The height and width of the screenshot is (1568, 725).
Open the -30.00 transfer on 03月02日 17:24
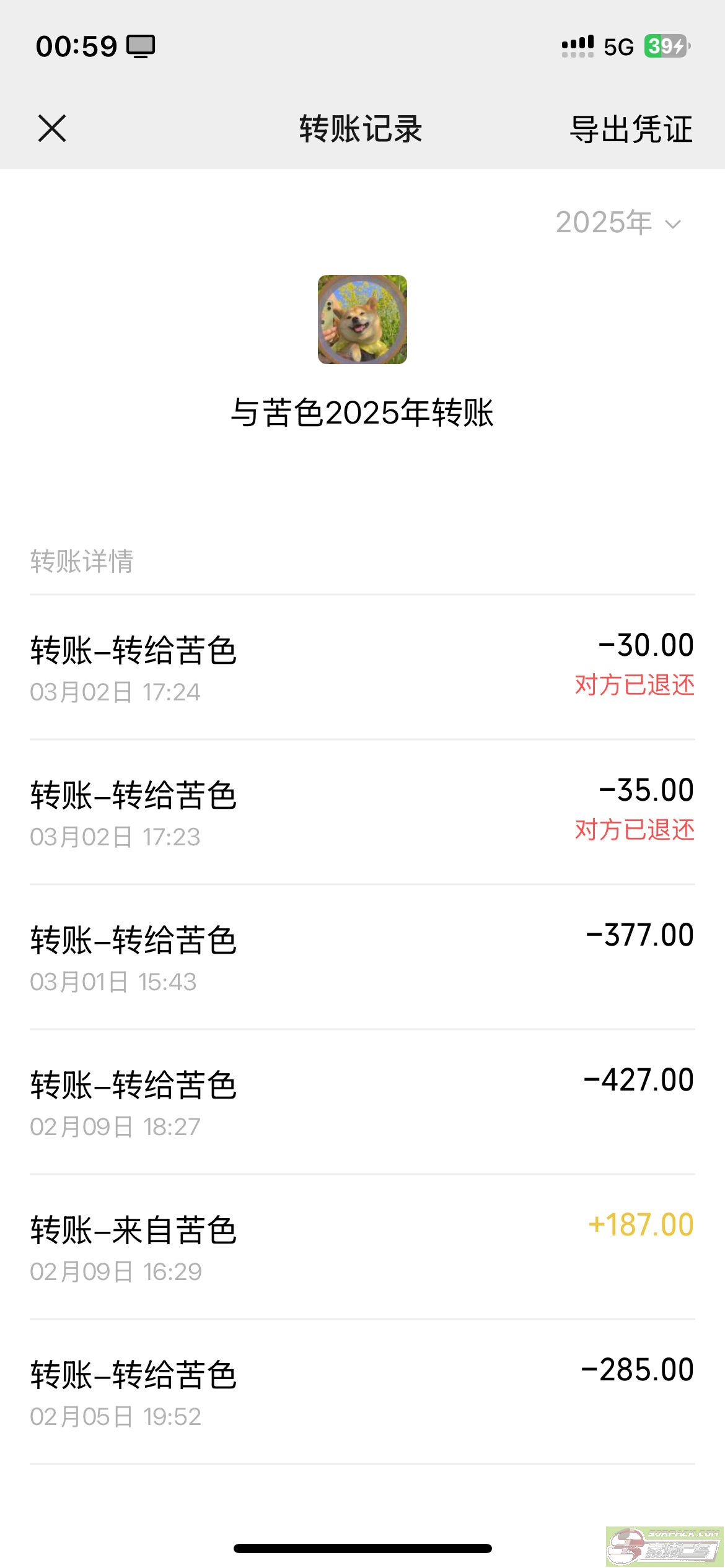pyautogui.click(x=362, y=668)
